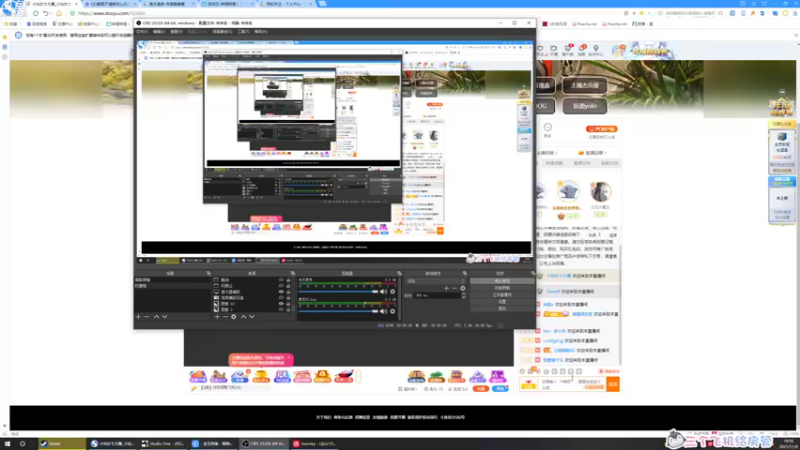Open the scene transition type dropdown

[x=436, y=281]
